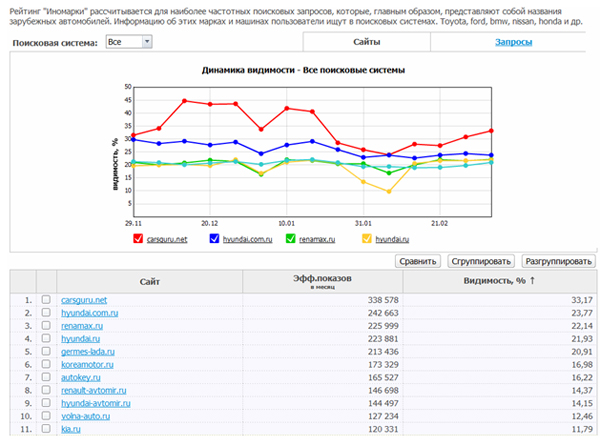Click the 21,93 visibility value
600x446 pixels.
click(582, 339)
